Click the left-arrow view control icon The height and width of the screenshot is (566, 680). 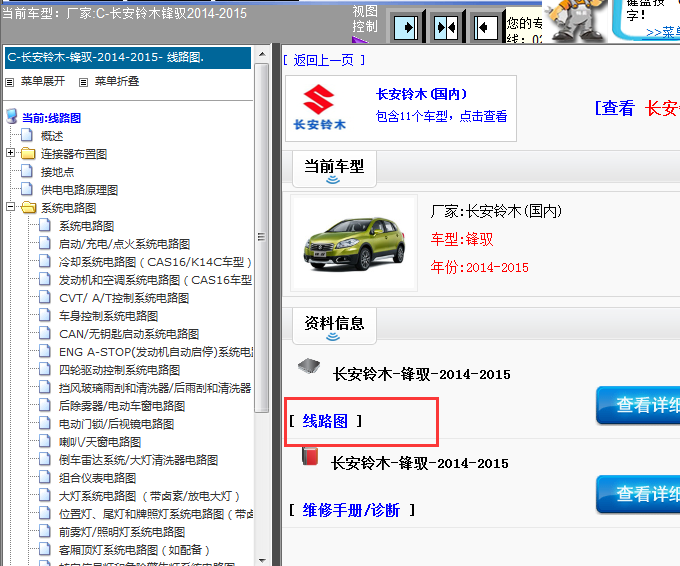(x=485, y=28)
